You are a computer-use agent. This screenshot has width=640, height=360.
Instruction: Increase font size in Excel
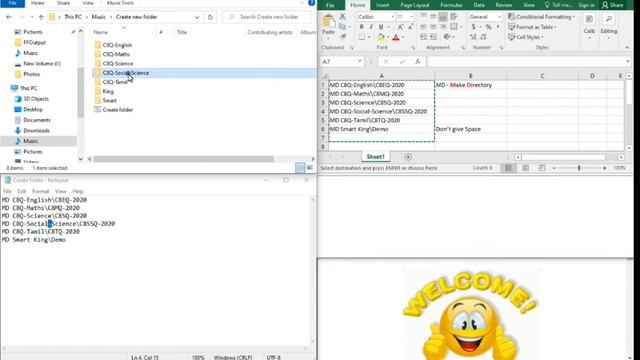(400, 27)
